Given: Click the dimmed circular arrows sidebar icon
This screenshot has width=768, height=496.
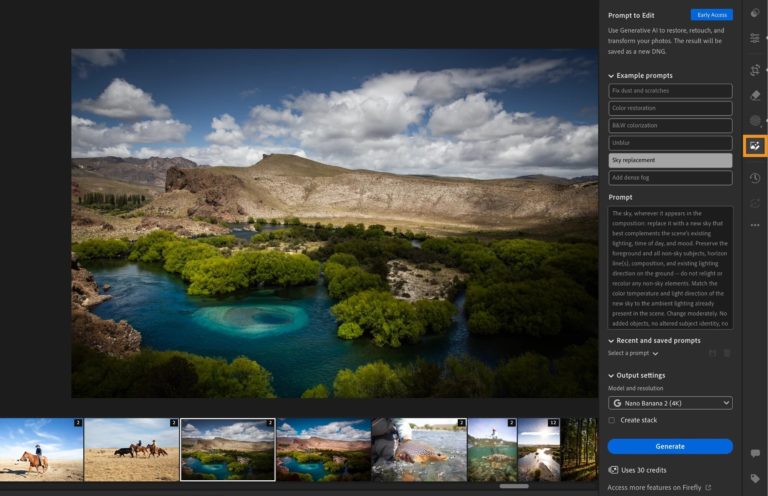Looking at the screenshot, I should tap(755, 203).
